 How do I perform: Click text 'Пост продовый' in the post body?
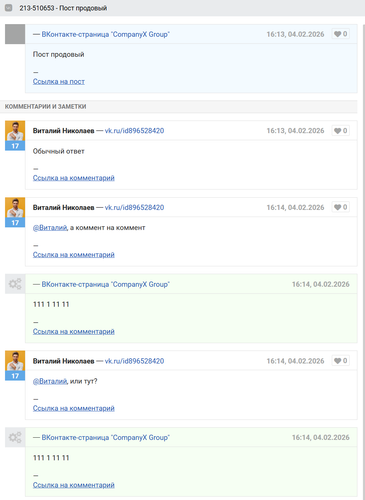(x=58, y=54)
